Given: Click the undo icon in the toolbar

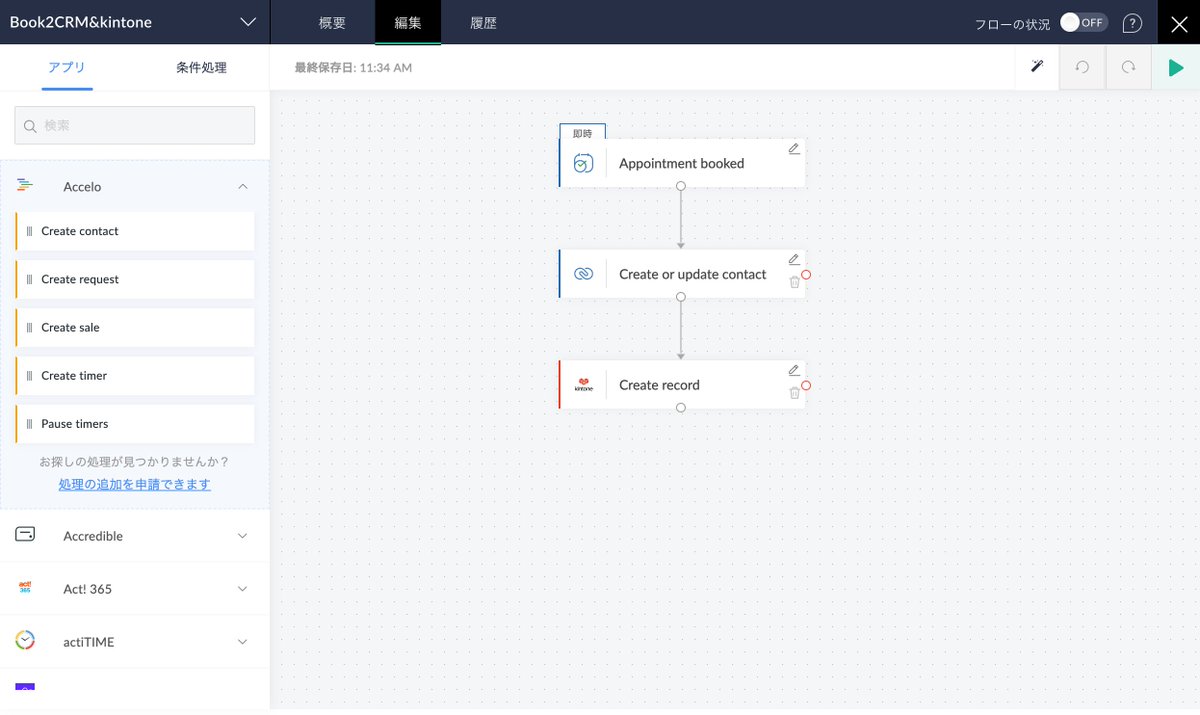Looking at the screenshot, I should [x=1081, y=67].
